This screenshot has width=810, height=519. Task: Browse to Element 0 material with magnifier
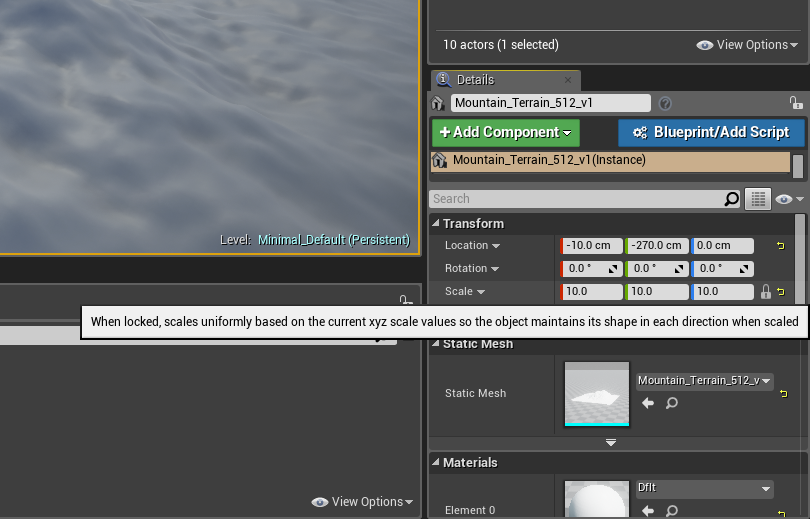tap(672, 511)
